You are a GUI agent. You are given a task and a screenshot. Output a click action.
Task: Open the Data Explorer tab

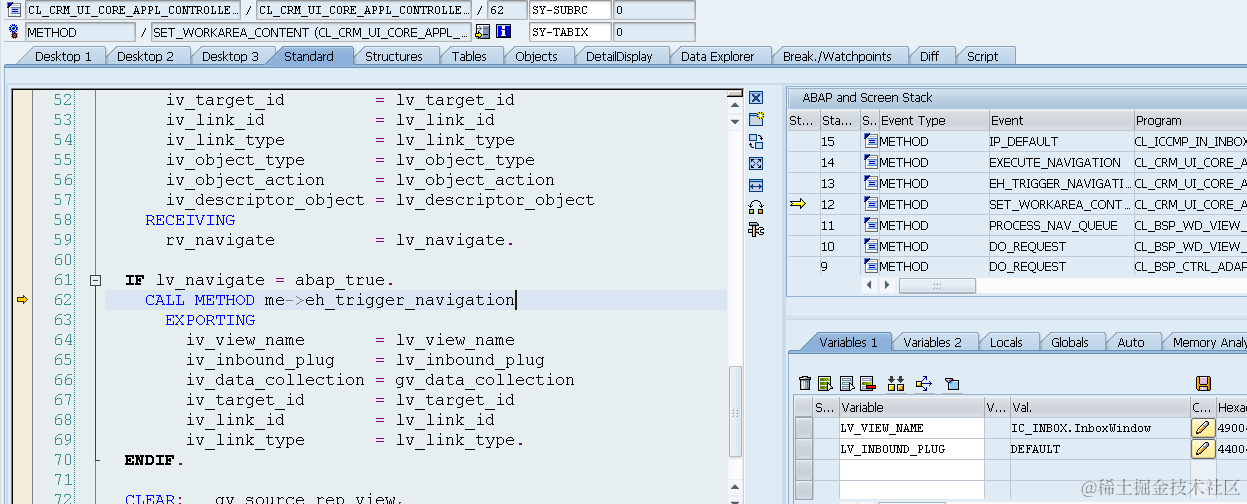[717, 56]
